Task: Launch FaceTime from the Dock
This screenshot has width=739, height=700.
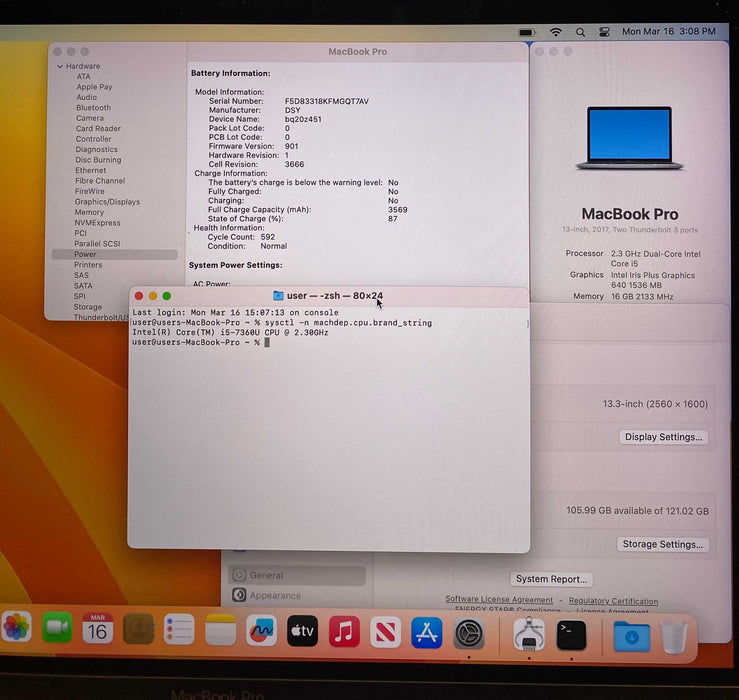Action: coord(57,627)
